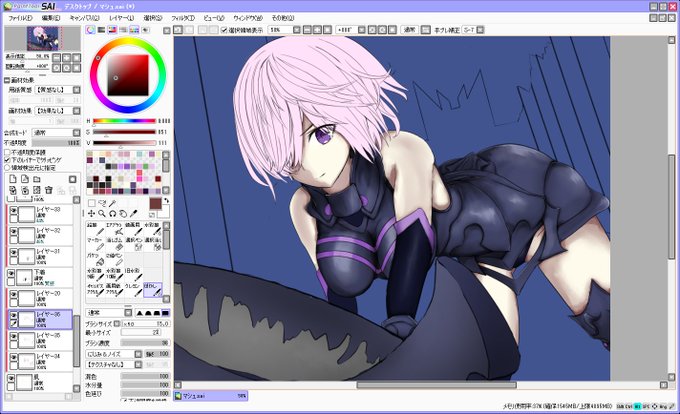Select the zoom magnifier tool
Screen dimensions: 680x414
102,213
